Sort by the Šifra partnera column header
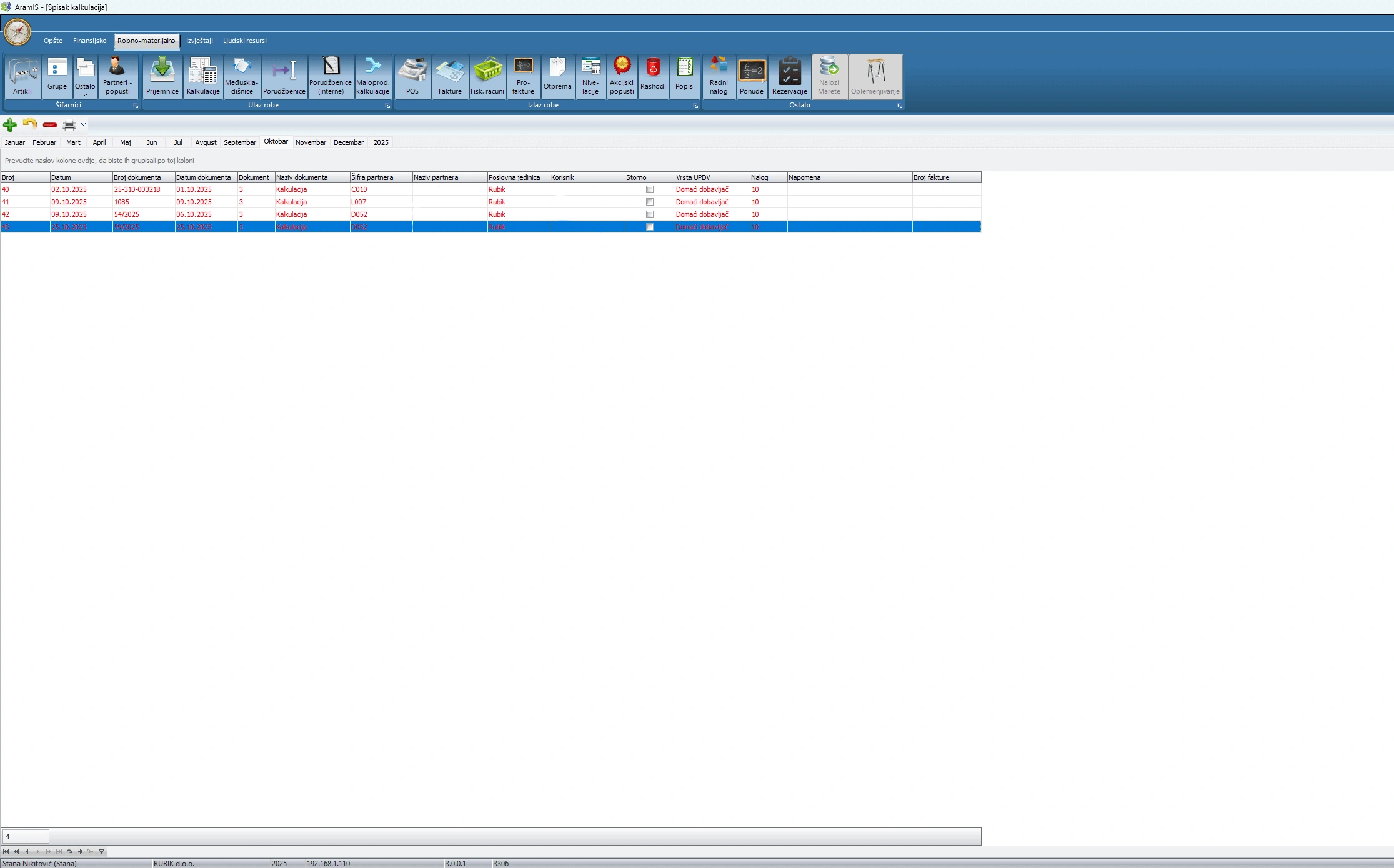1394x868 pixels. coord(381,177)
